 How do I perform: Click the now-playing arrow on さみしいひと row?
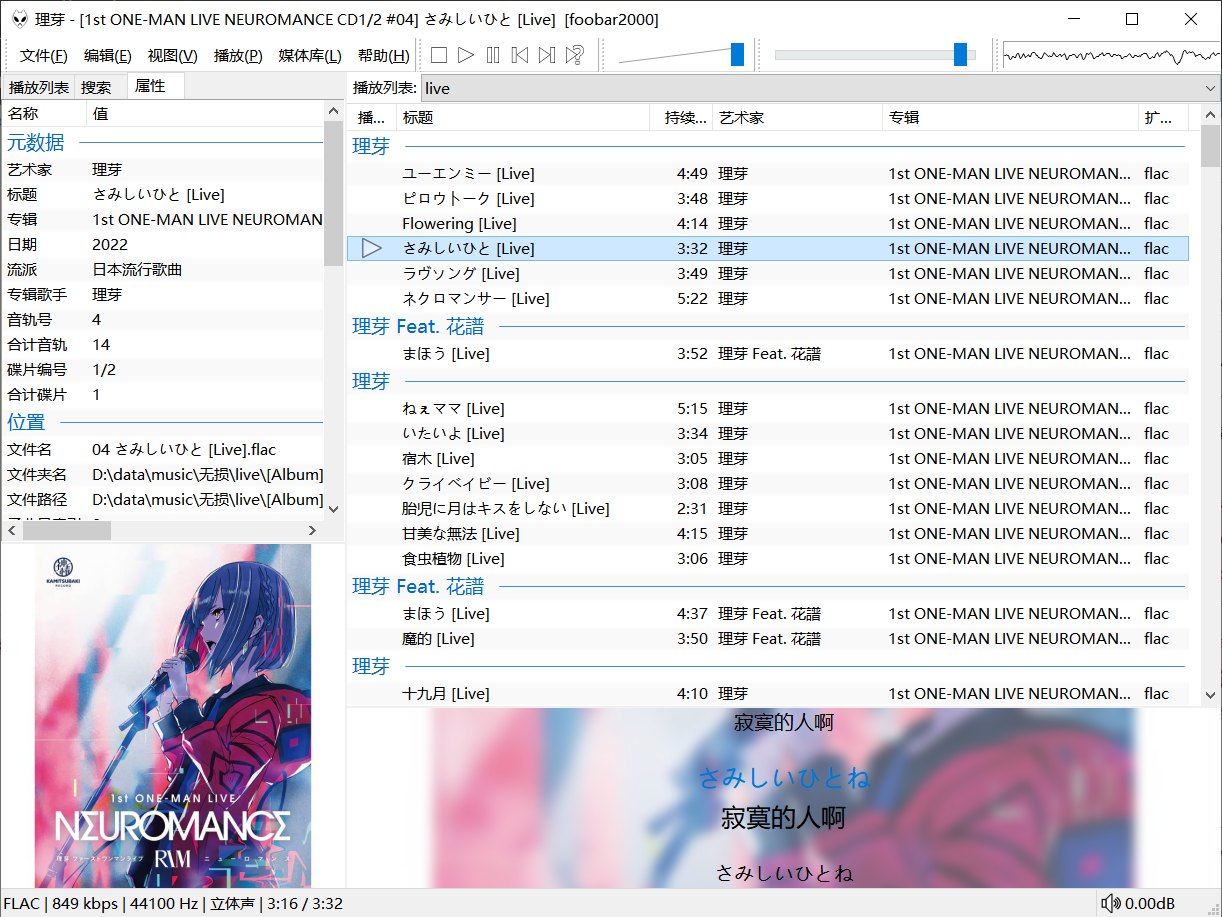372,248
